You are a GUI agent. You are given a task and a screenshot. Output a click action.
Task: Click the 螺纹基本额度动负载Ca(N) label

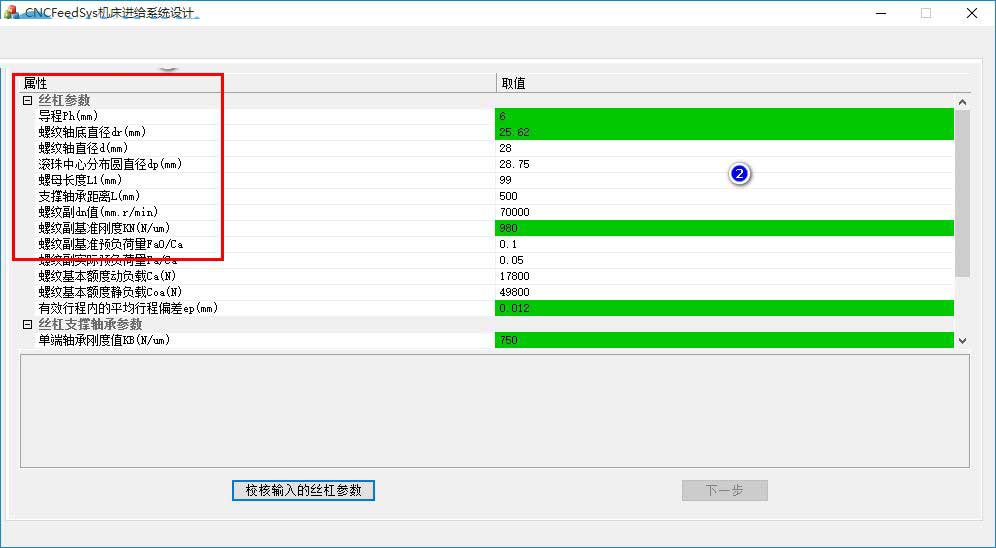[x=107, y=276]
